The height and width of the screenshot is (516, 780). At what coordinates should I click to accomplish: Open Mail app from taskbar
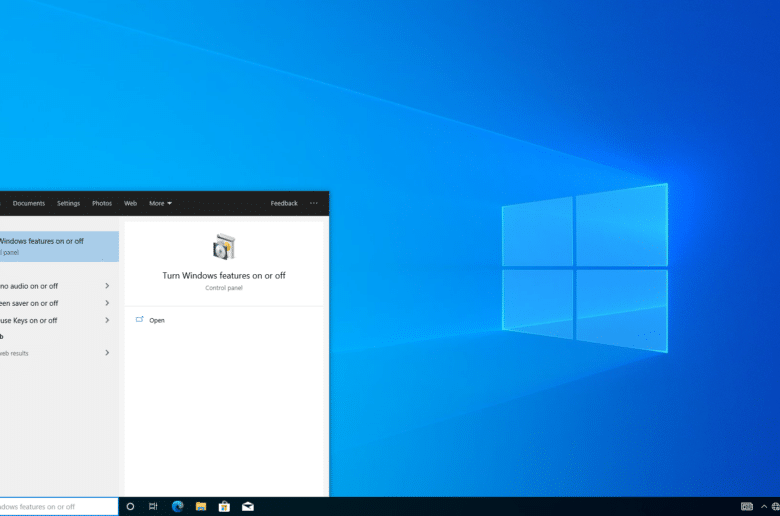click(x=248, y=507)
